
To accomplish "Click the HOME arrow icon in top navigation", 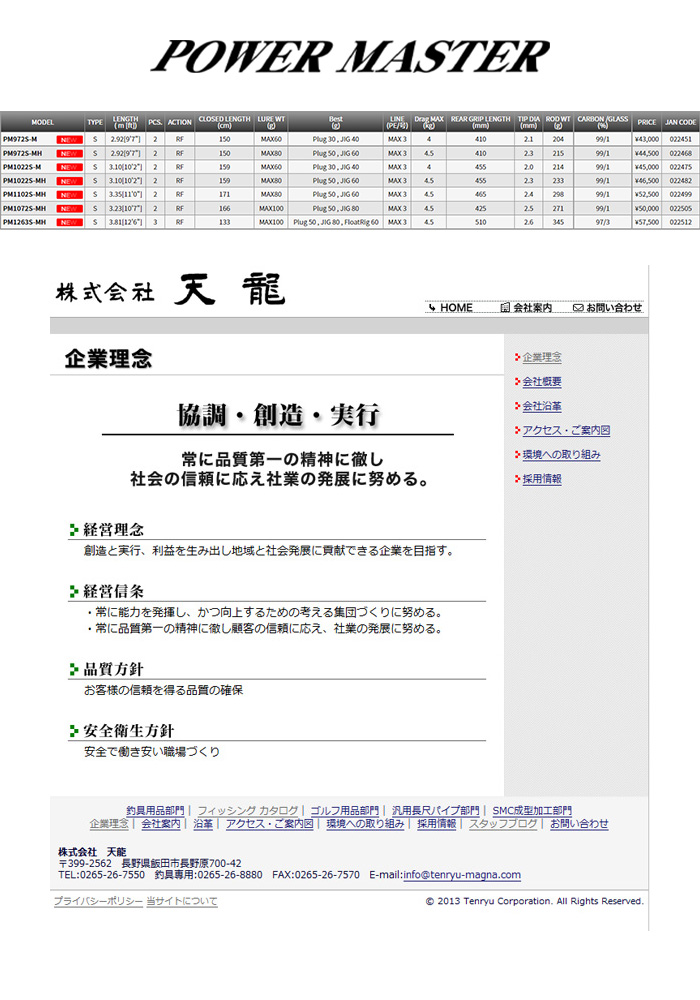I will point(433,308).
